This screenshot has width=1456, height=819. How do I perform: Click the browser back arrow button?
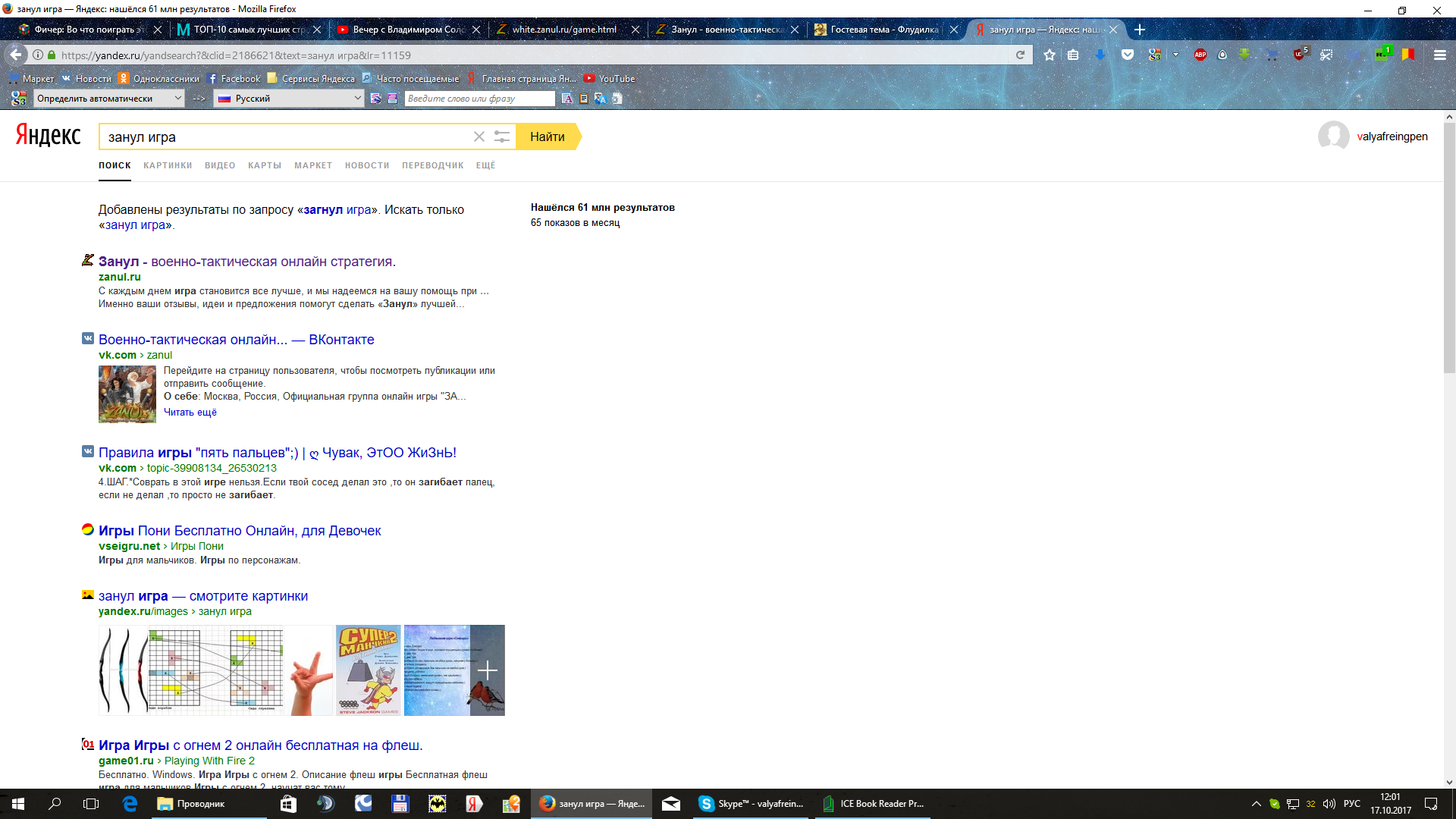click(x=16, y=55)
